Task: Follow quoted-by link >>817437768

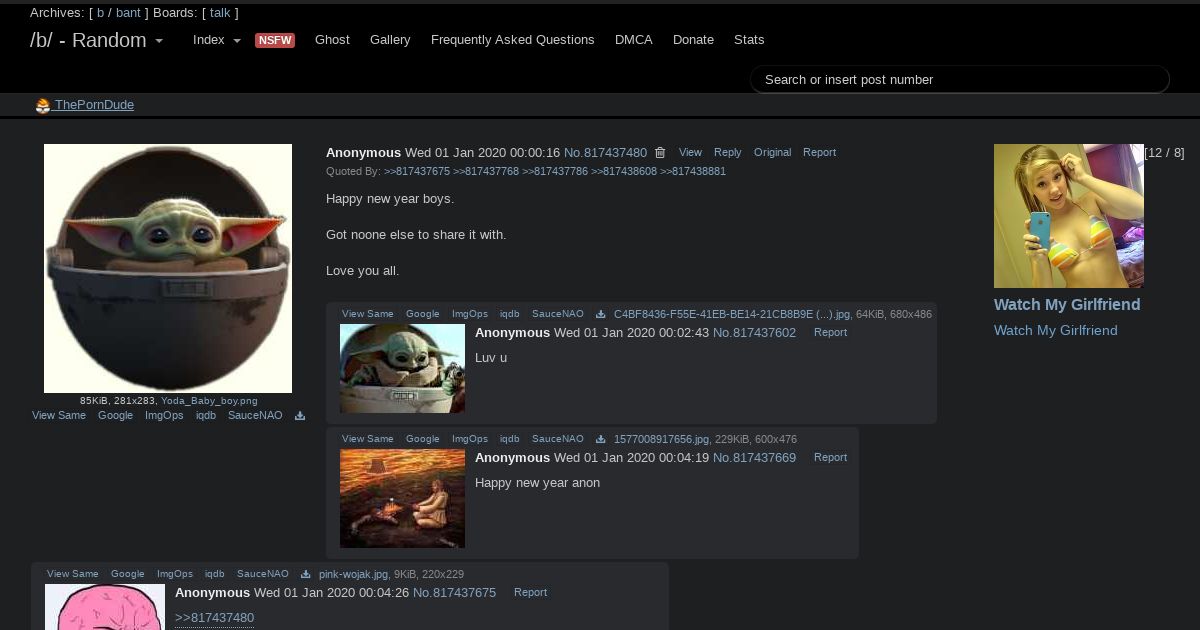Action: [486, 172]
